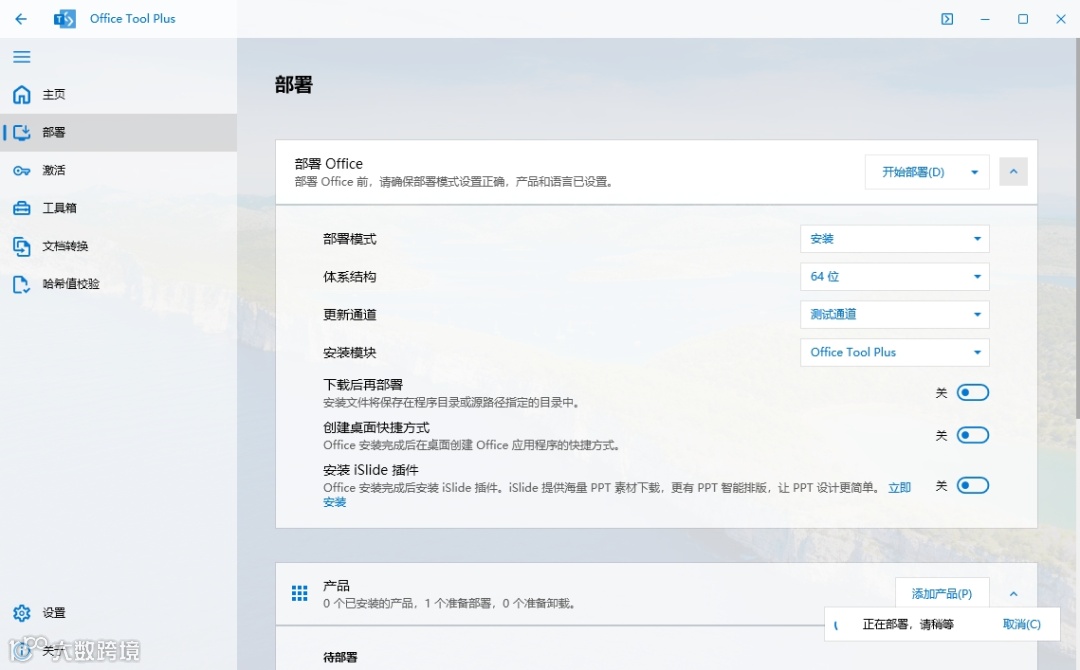Collapse the 部署 Office section chevron
1080x670 pixels.
(1013, 172)
